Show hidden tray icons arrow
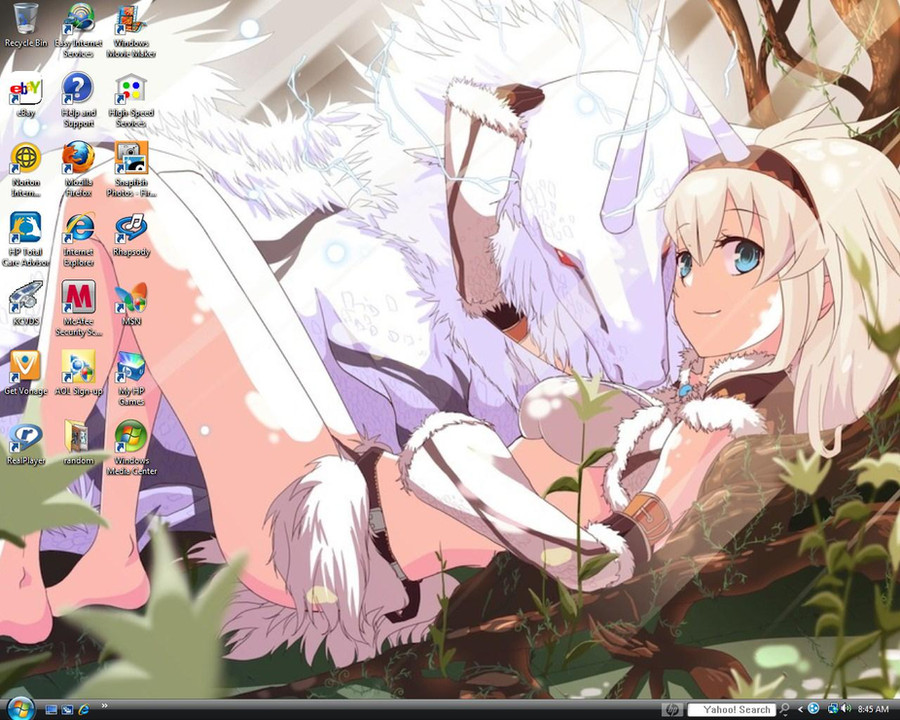Screen dimensions: 900x720 pyautogui.click(x=800, y=710)
